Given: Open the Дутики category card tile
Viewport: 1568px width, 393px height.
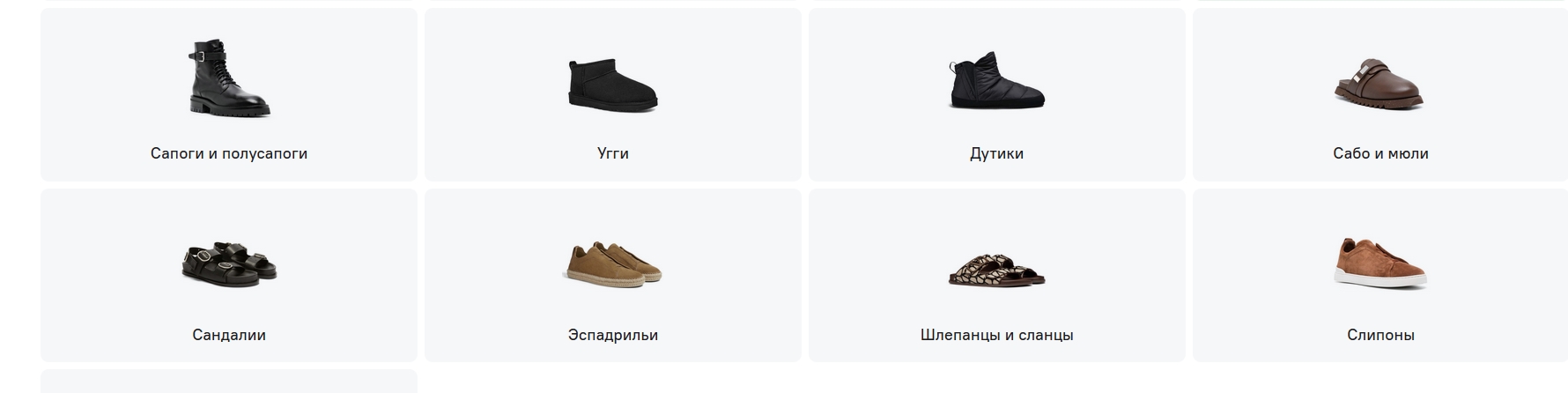Looking at the screenshot, I should [x=997, y=95].
